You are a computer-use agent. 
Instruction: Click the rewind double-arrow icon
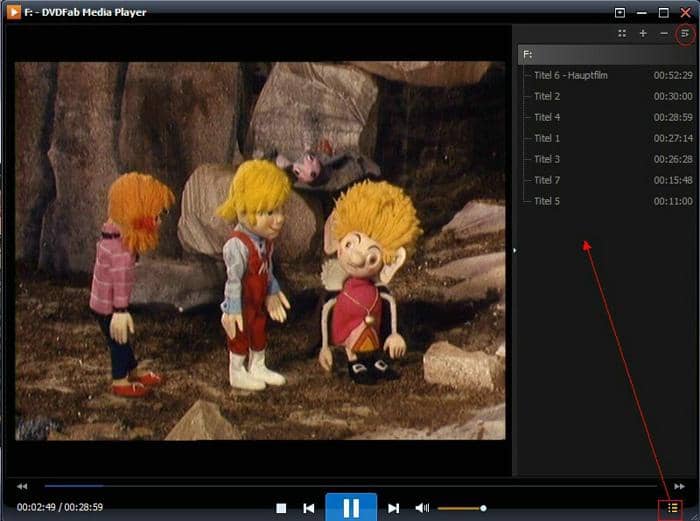[22, 486]
